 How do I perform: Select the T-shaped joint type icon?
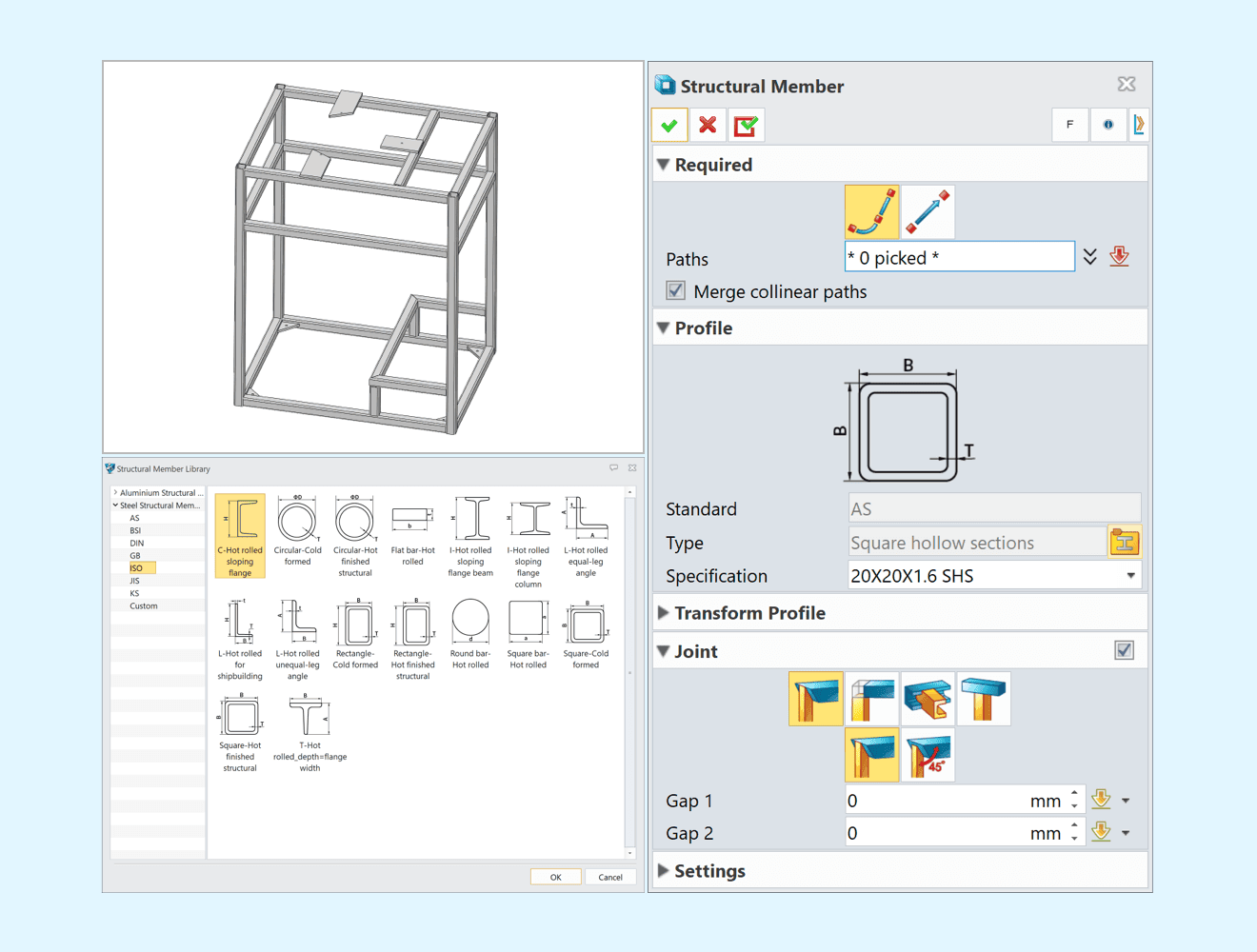(x=984, y=699)
